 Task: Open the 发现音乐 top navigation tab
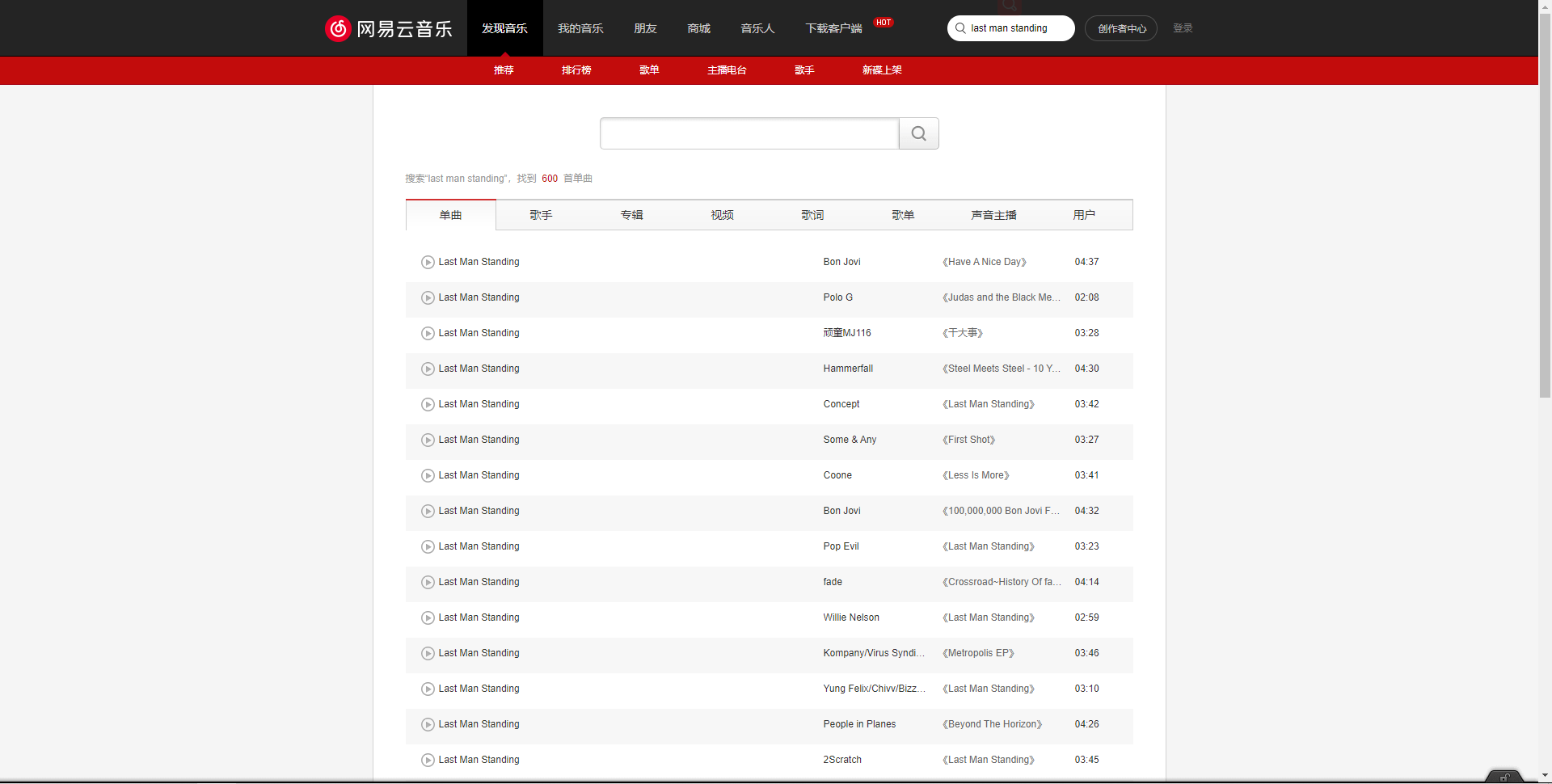(504, 28)
